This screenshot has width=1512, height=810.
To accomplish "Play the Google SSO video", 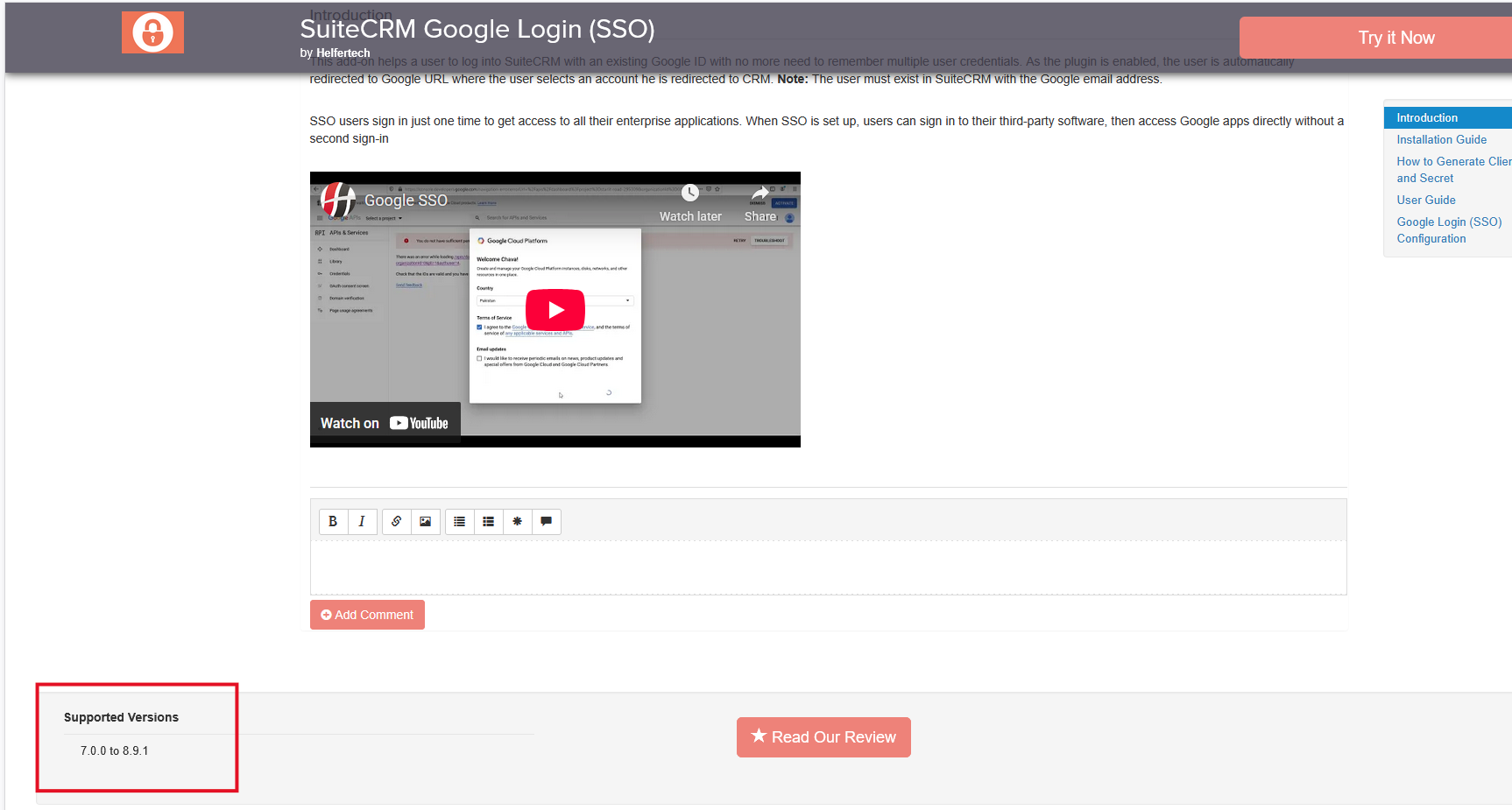I will point(555,310).
